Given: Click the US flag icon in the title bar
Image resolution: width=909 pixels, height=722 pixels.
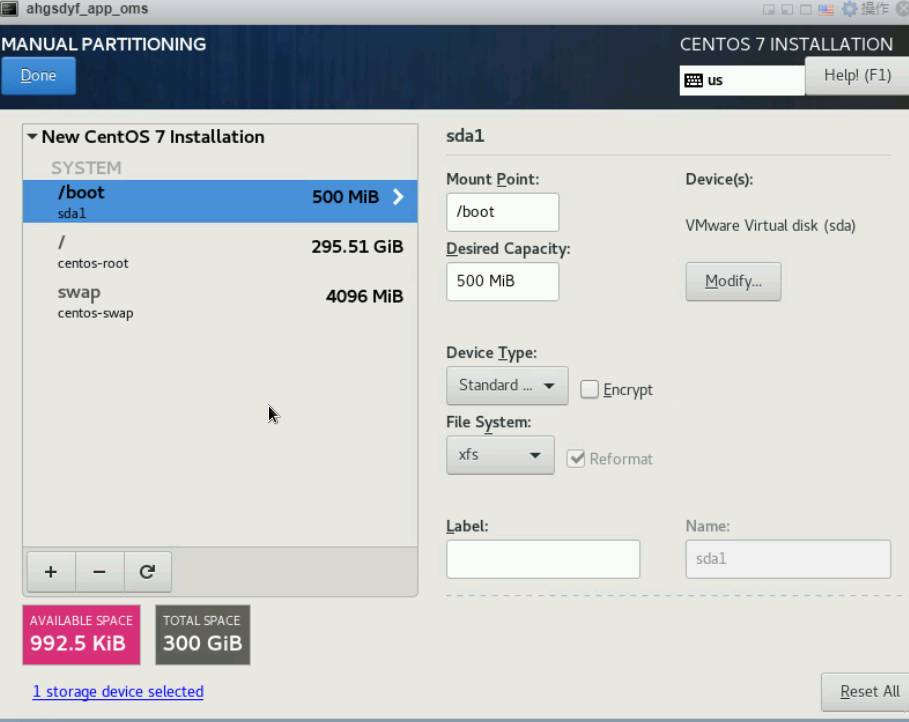Looking at the screenshot, I should (826, 9).
